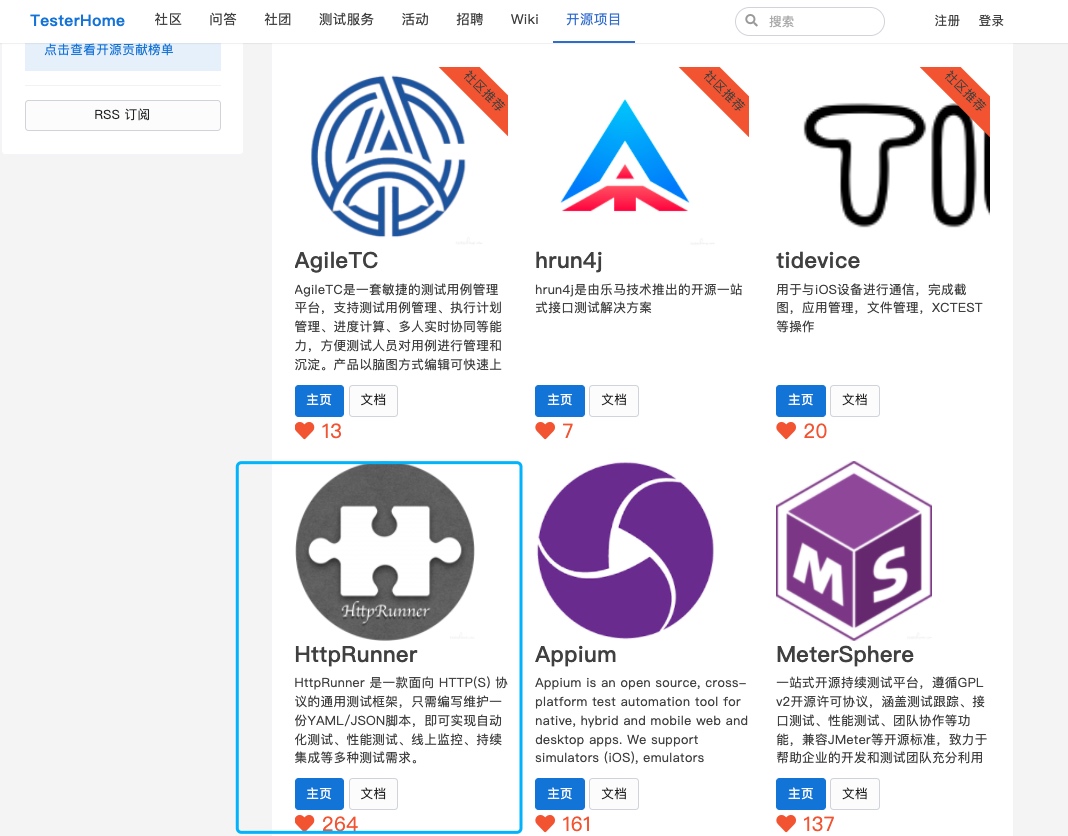The height and width of the screenshot is (836, 1068).
Task: Select the 活动 navigation item
Action: click(x=415, y=20)
